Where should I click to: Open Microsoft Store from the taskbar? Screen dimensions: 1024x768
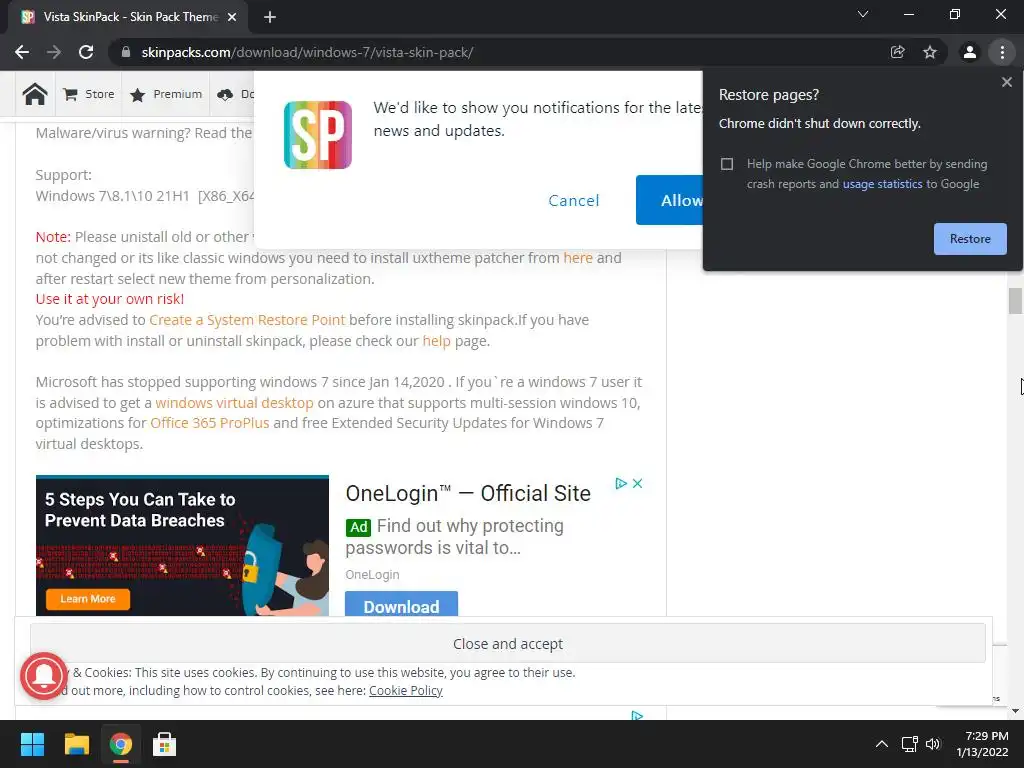(x=165, y=744)
